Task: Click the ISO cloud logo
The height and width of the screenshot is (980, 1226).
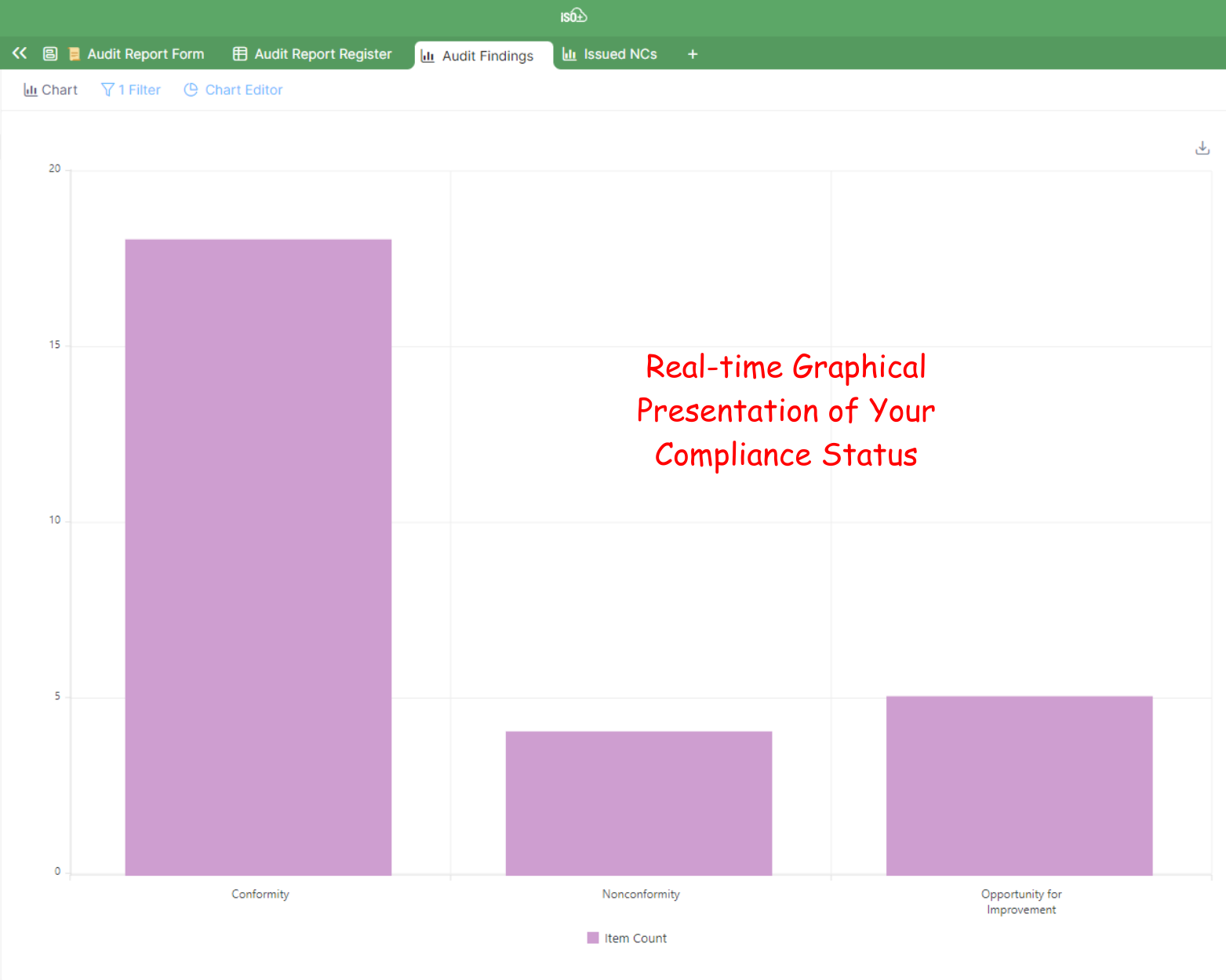Action: [x=573, y=16]
